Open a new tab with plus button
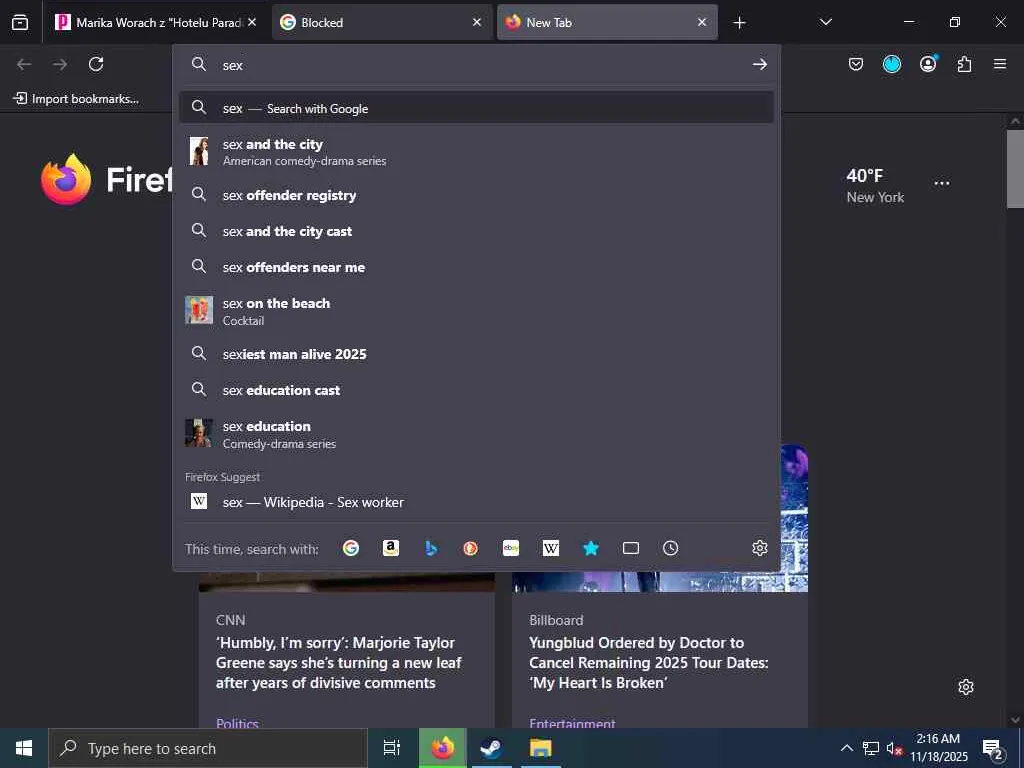Viewport: 1024px width, 768px height. pyautogui.click(x=739, y=23)
